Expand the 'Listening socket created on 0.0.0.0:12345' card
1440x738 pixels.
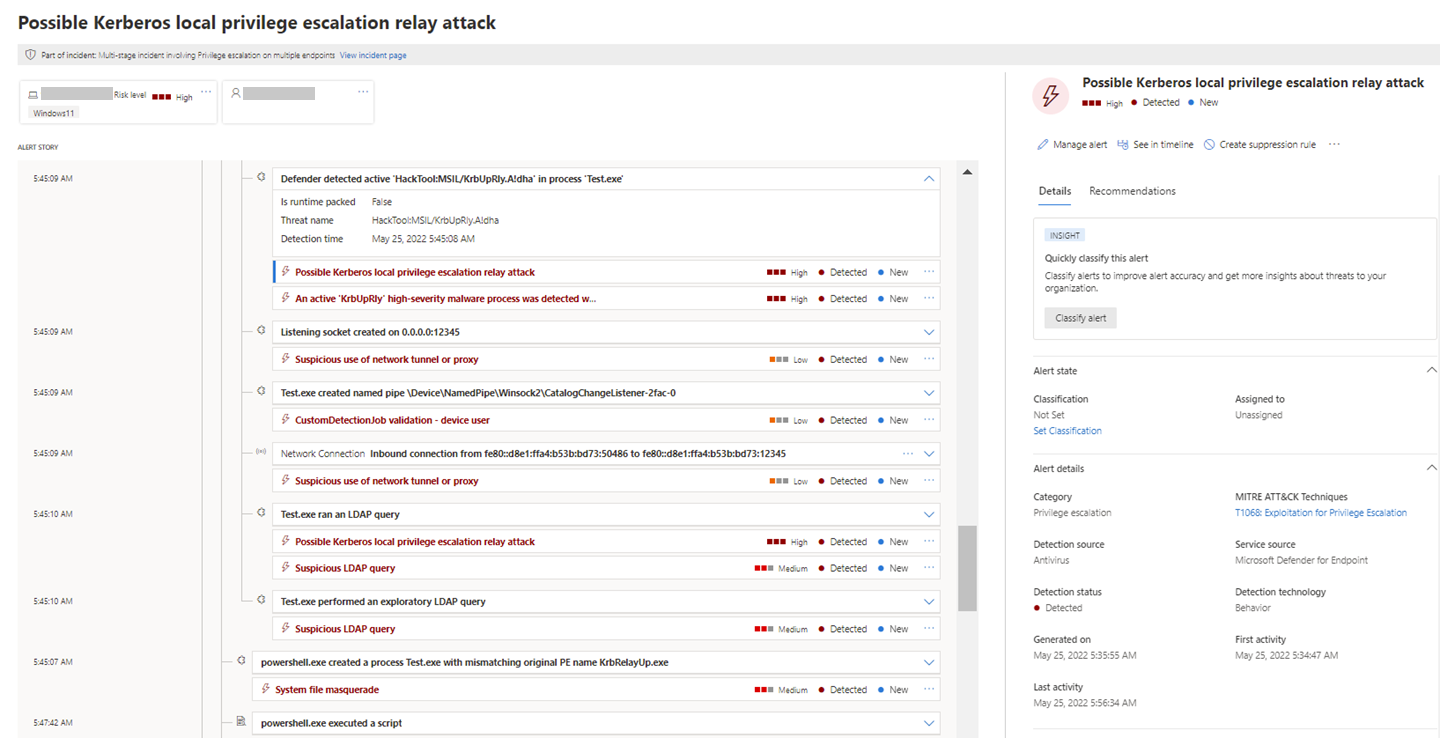(929, 331)
